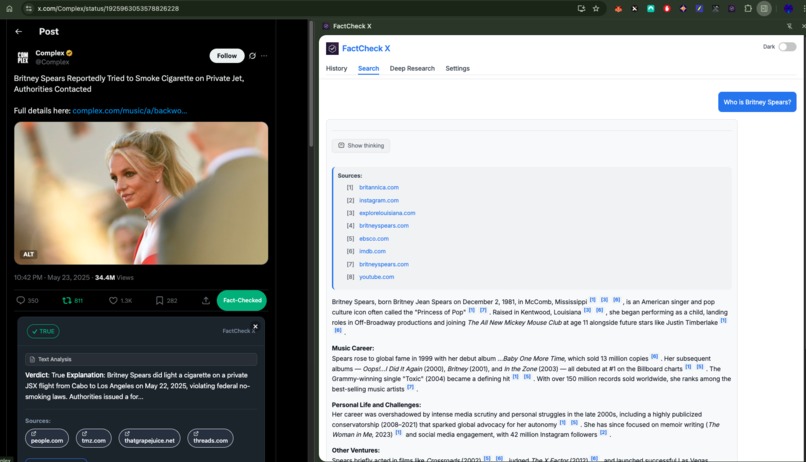Open the teal extension icon in toolbar
This screenshot has height=462, width=806.
pyautogui.click(x=651, y=9)
